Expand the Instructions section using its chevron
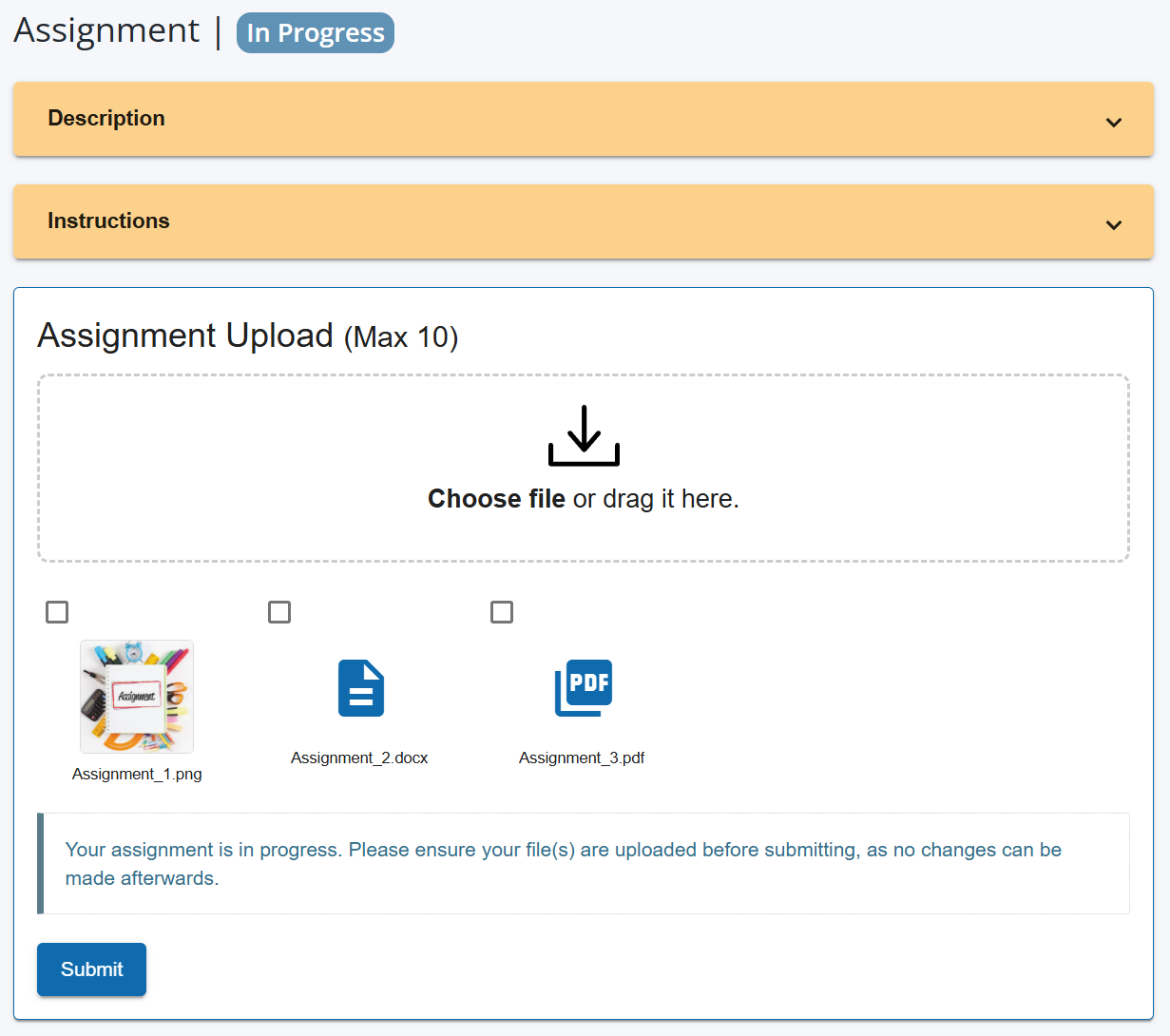The height and width of the screenshot is (1036, 1170). pos(1114,225)
